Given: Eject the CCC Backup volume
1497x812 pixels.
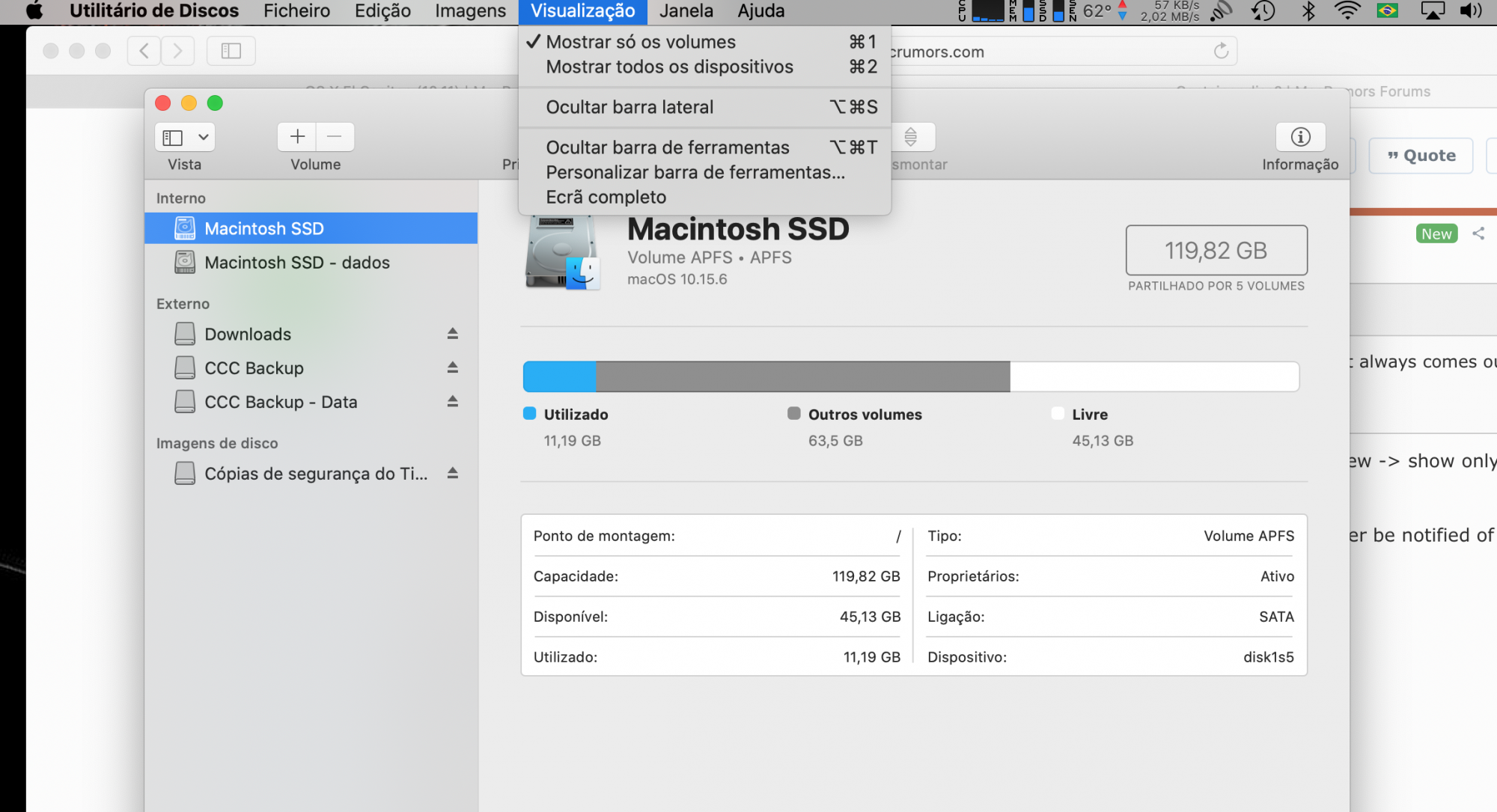Looking at the screenshot, I should point(452,367).
